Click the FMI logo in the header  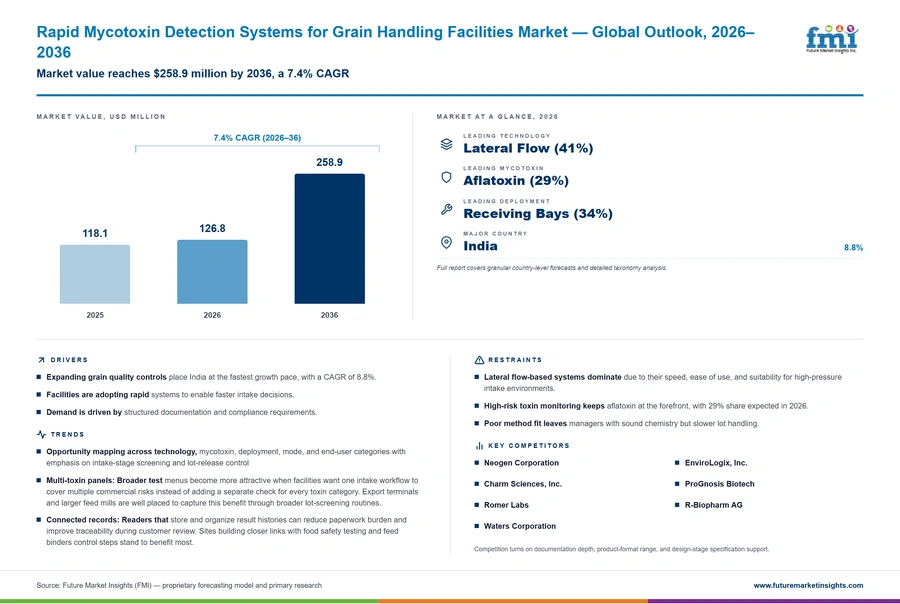(832, 39)
